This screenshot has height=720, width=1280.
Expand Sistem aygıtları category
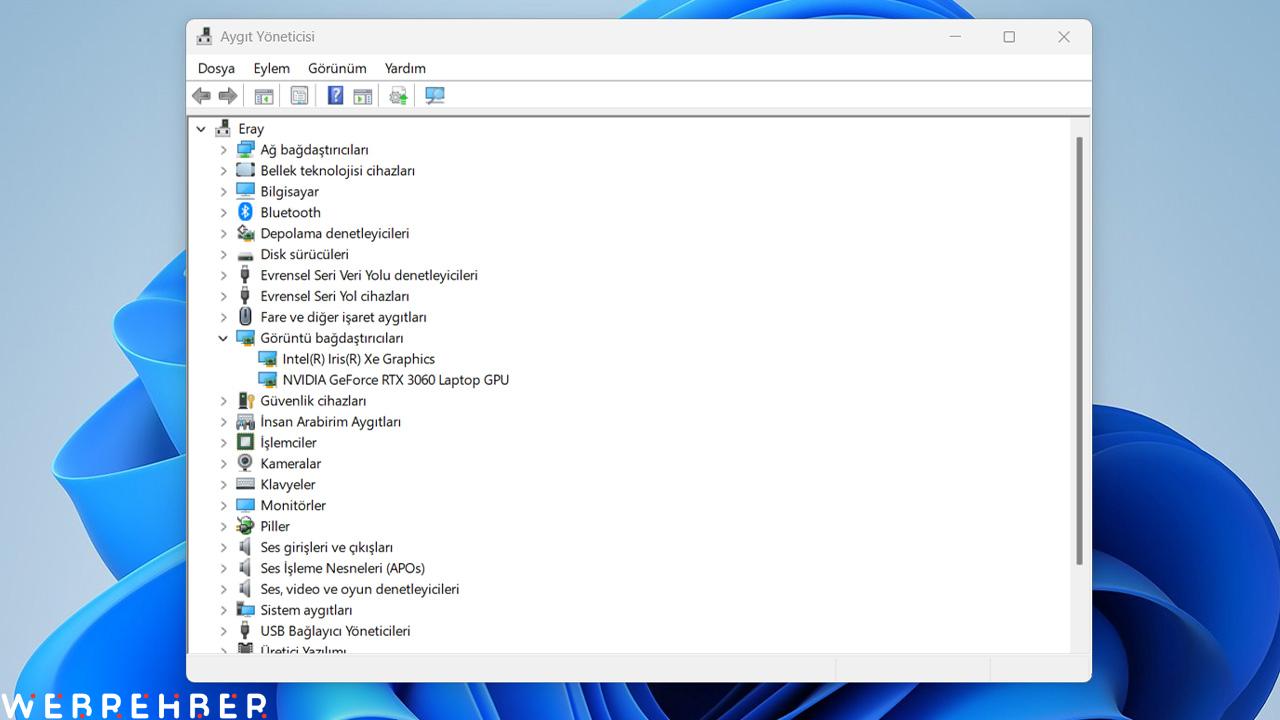223,610
